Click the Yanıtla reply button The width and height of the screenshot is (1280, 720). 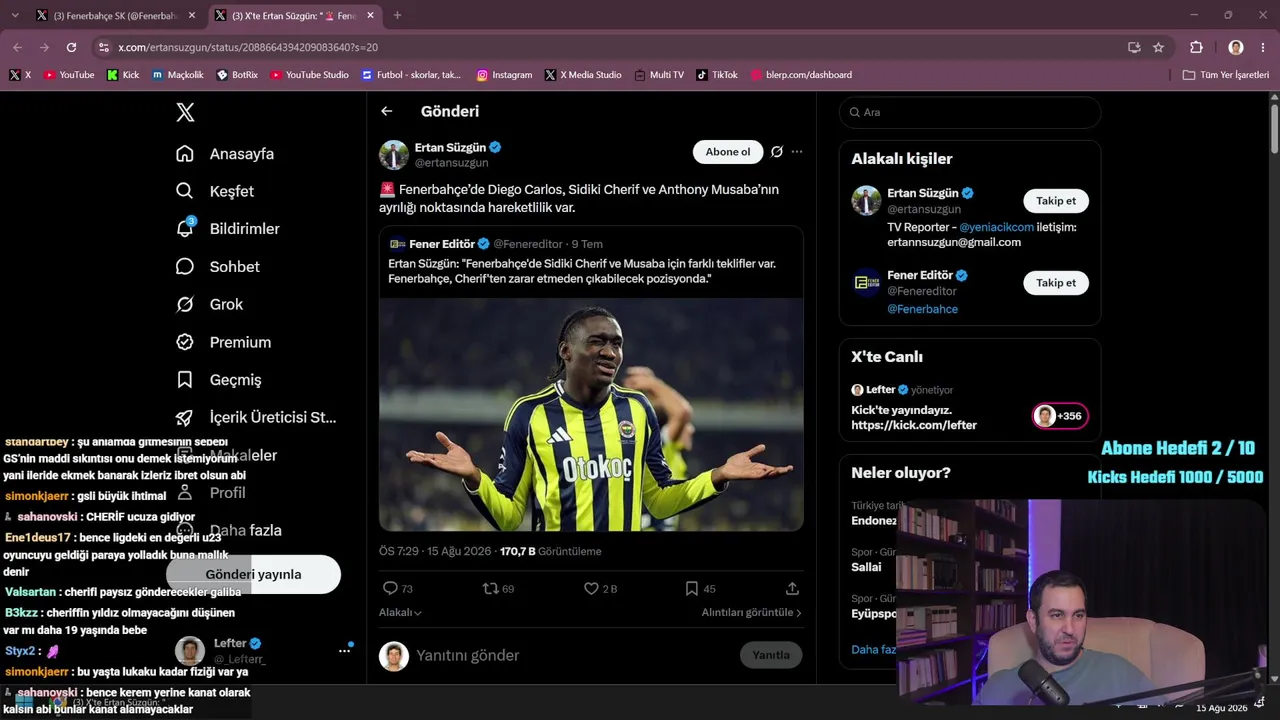[x=771, y=655]
